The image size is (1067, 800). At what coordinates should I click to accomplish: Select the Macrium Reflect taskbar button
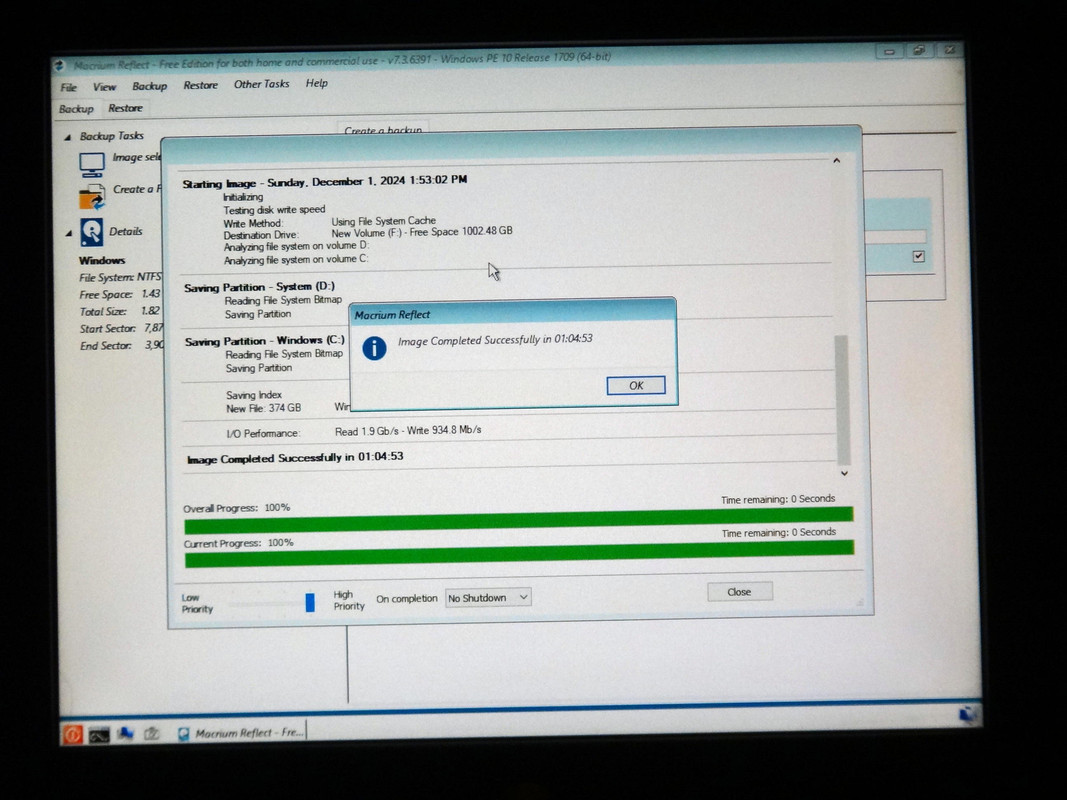click(240, 733)
